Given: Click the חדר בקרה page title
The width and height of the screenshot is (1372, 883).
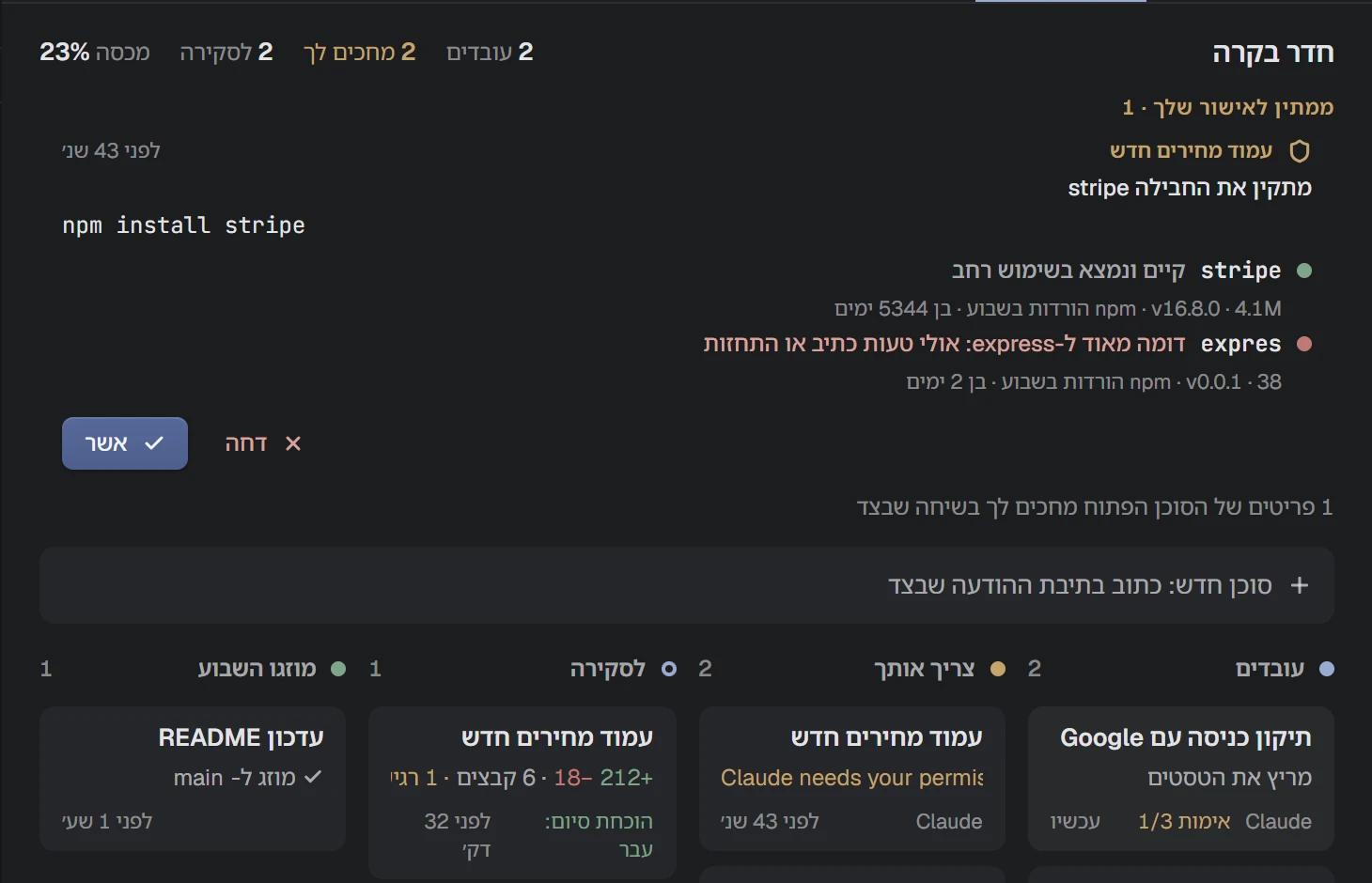Looking at the screenshot, I should [x=1273, y=53].
